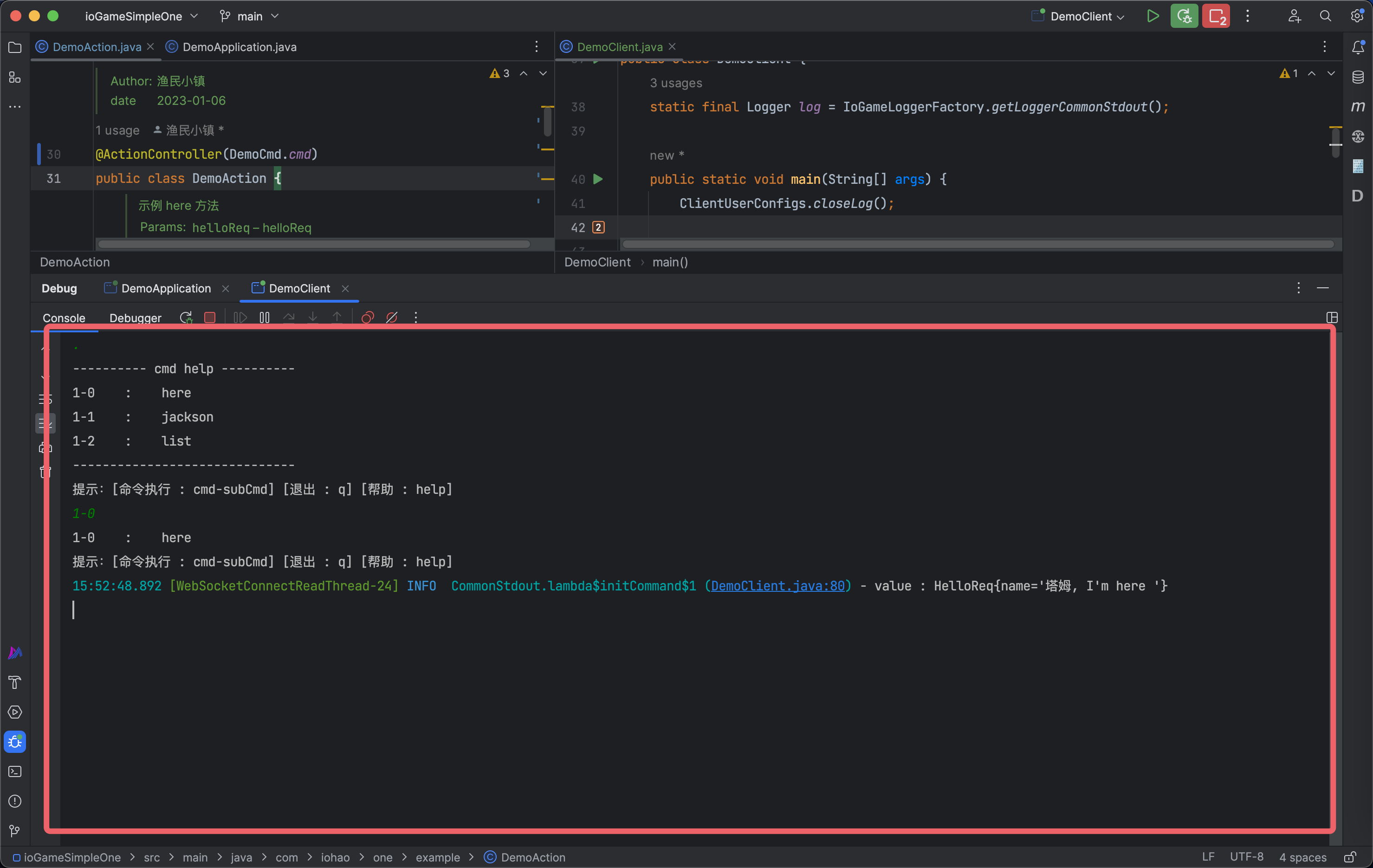Toggle soft-wrap in the console gutter

[x=45, y=399]
